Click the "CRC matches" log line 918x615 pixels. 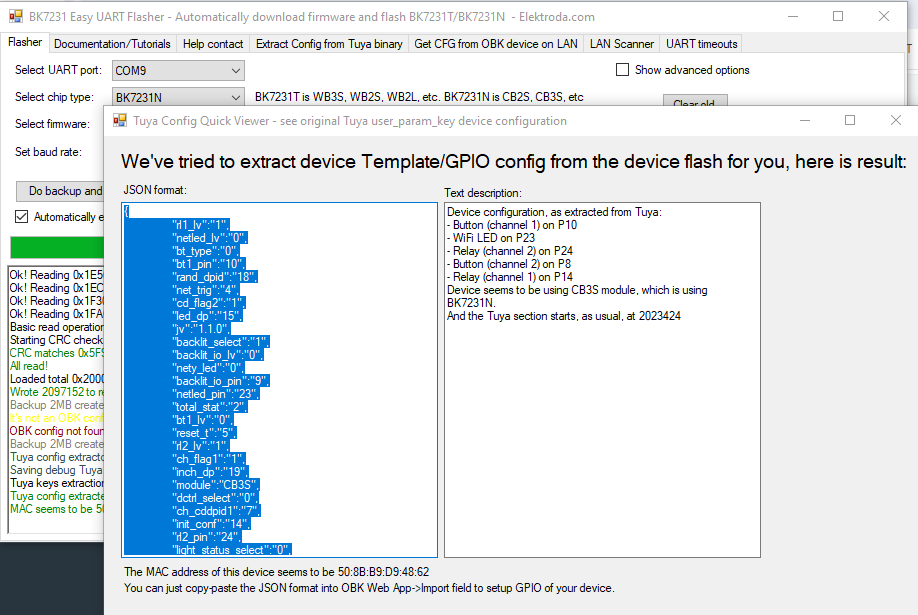(56, 353)
